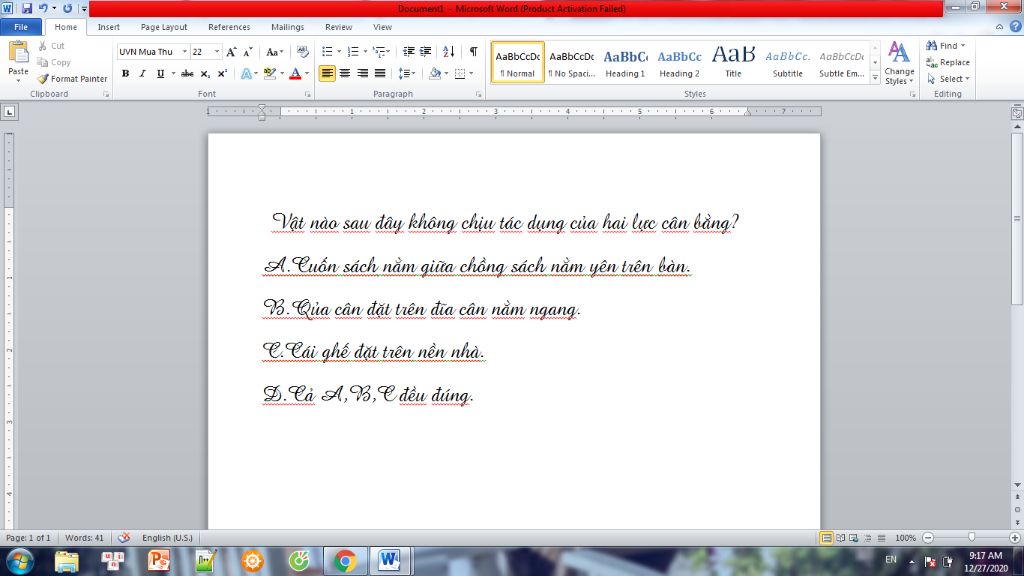Image resolution: width=1024 pixels, height=576 pixels.
Task: Open the font size dropdown
Action: click(217, 52)
